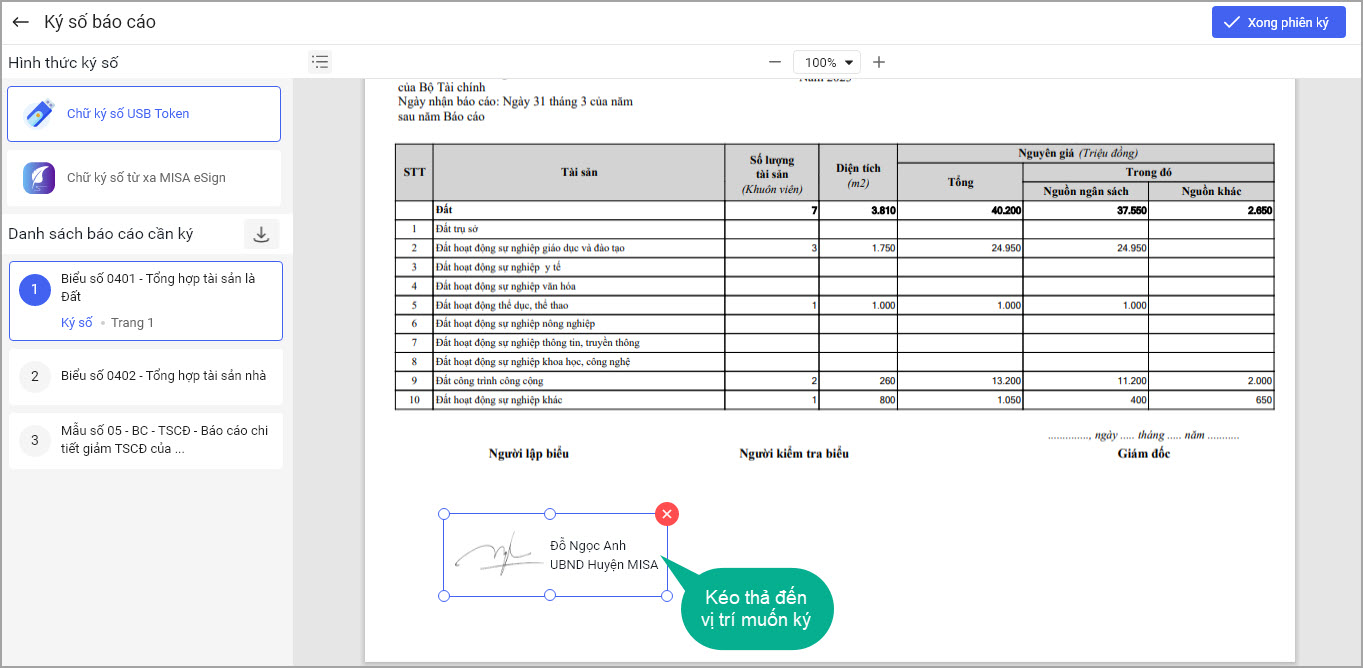Click the value 13.200 in Tổng column
1363x668 pixels.
click(x=1005, y=381)
